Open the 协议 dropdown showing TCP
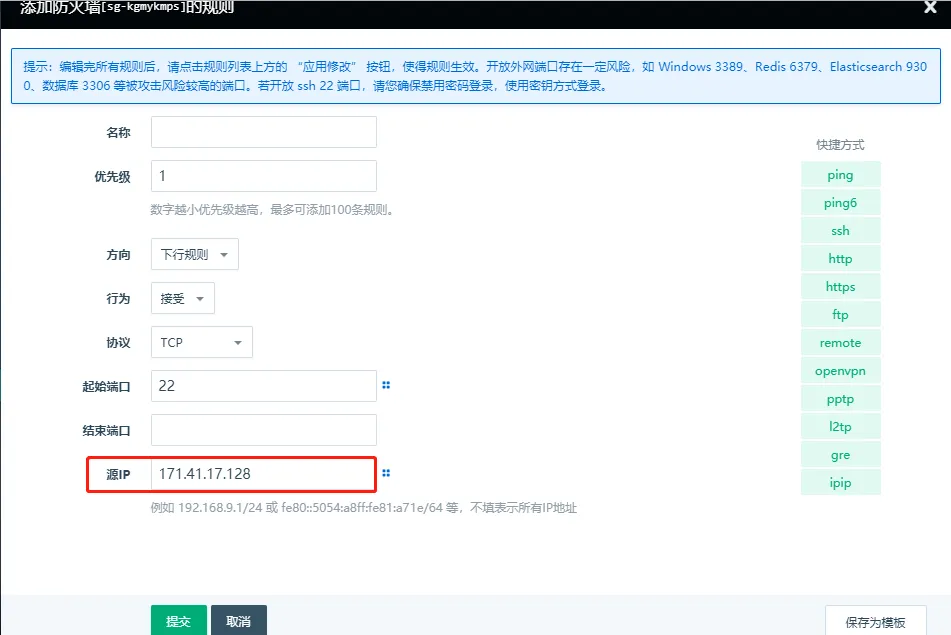Viewport: 951px width, 635px height. click(200, 342)
